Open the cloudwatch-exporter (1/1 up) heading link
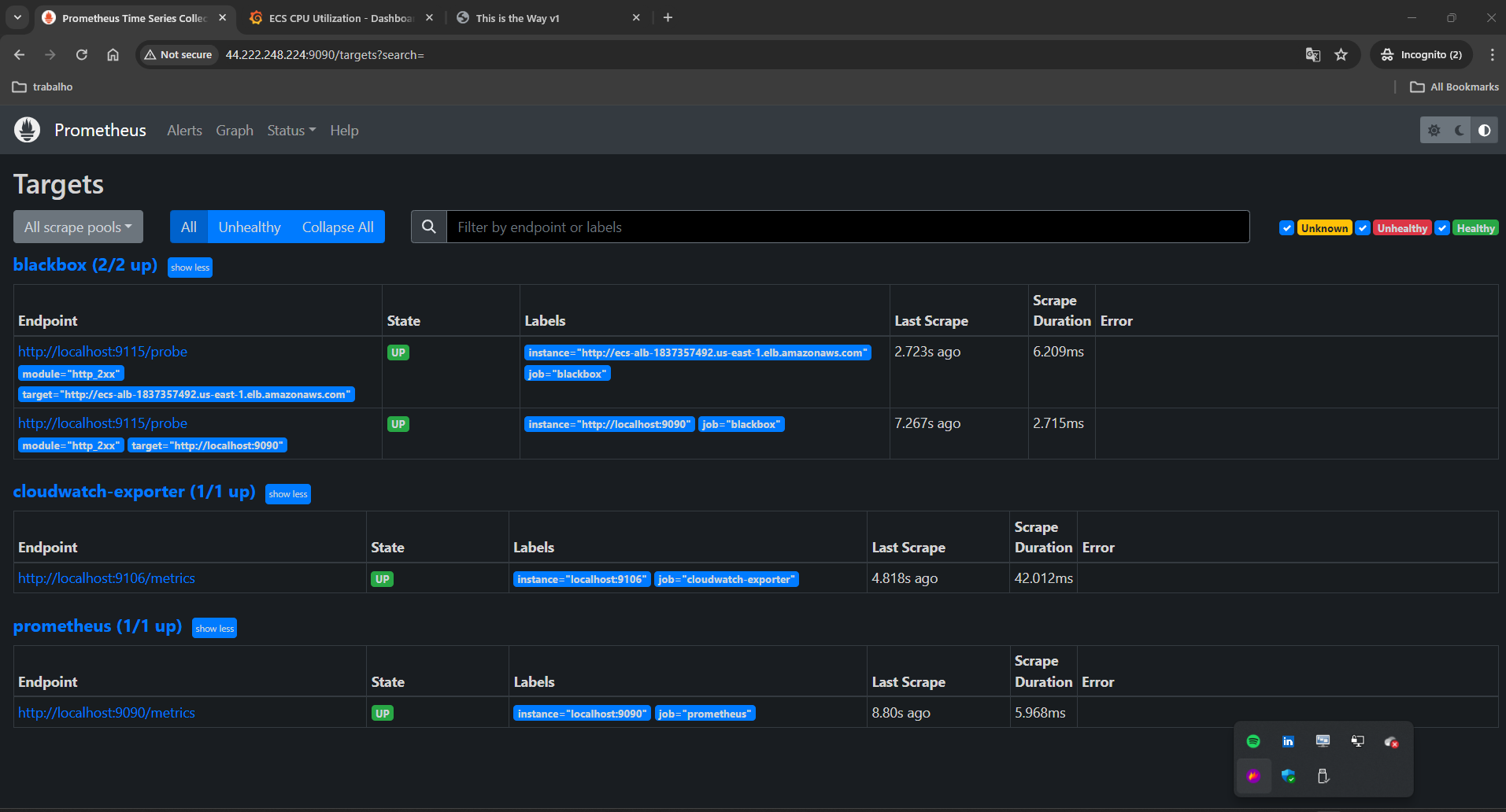This screenshot has height=812, width=1506. point(134,492)
